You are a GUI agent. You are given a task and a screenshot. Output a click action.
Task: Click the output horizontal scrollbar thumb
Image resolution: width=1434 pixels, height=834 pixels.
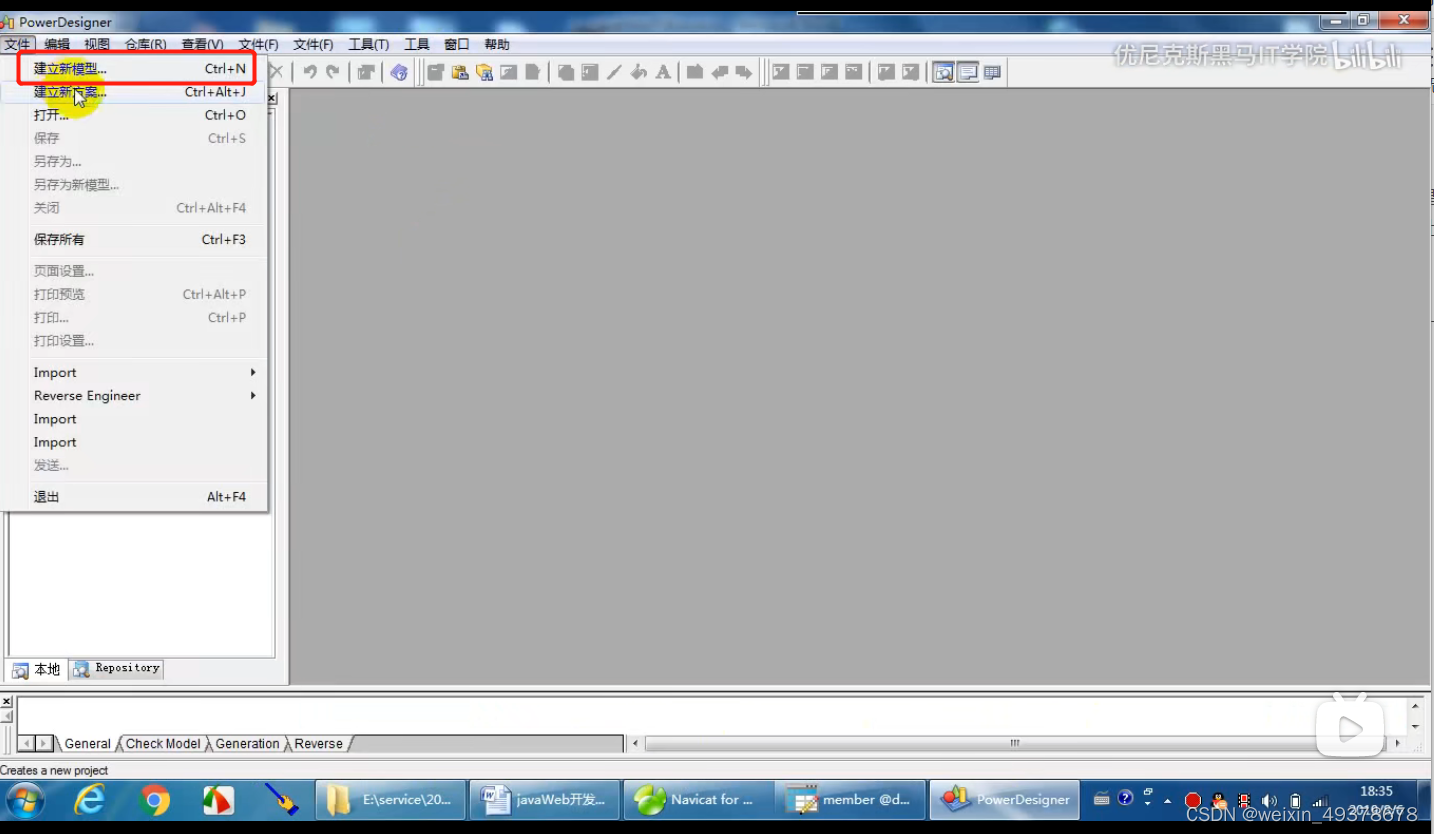[x=1015, y=743]
